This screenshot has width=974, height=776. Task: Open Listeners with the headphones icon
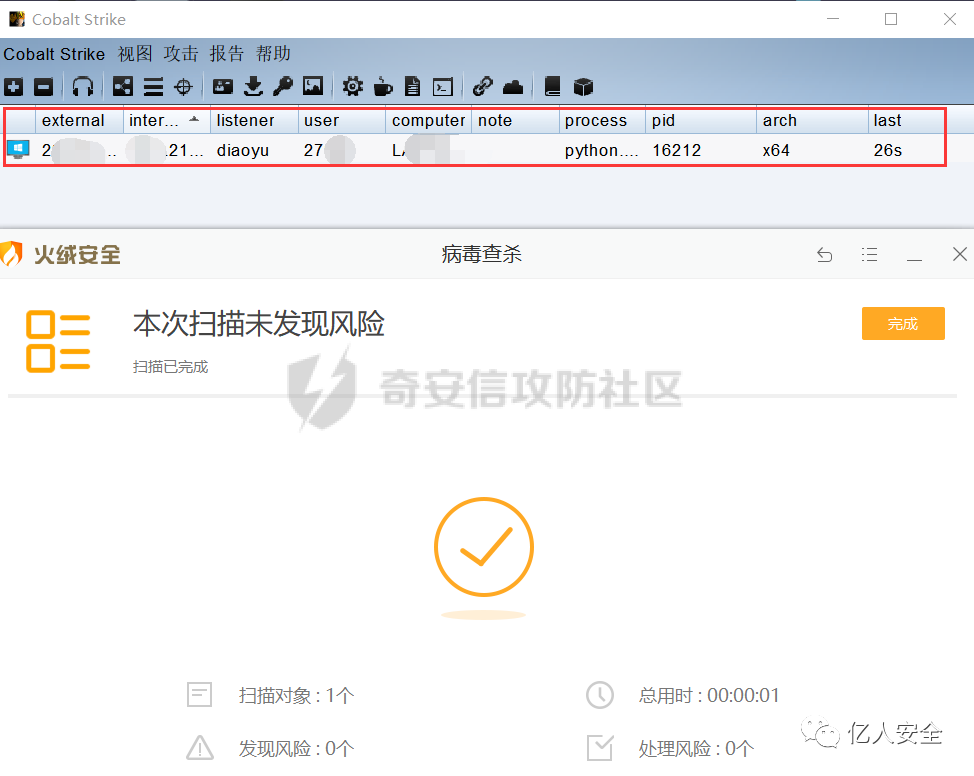coord(83,86)
